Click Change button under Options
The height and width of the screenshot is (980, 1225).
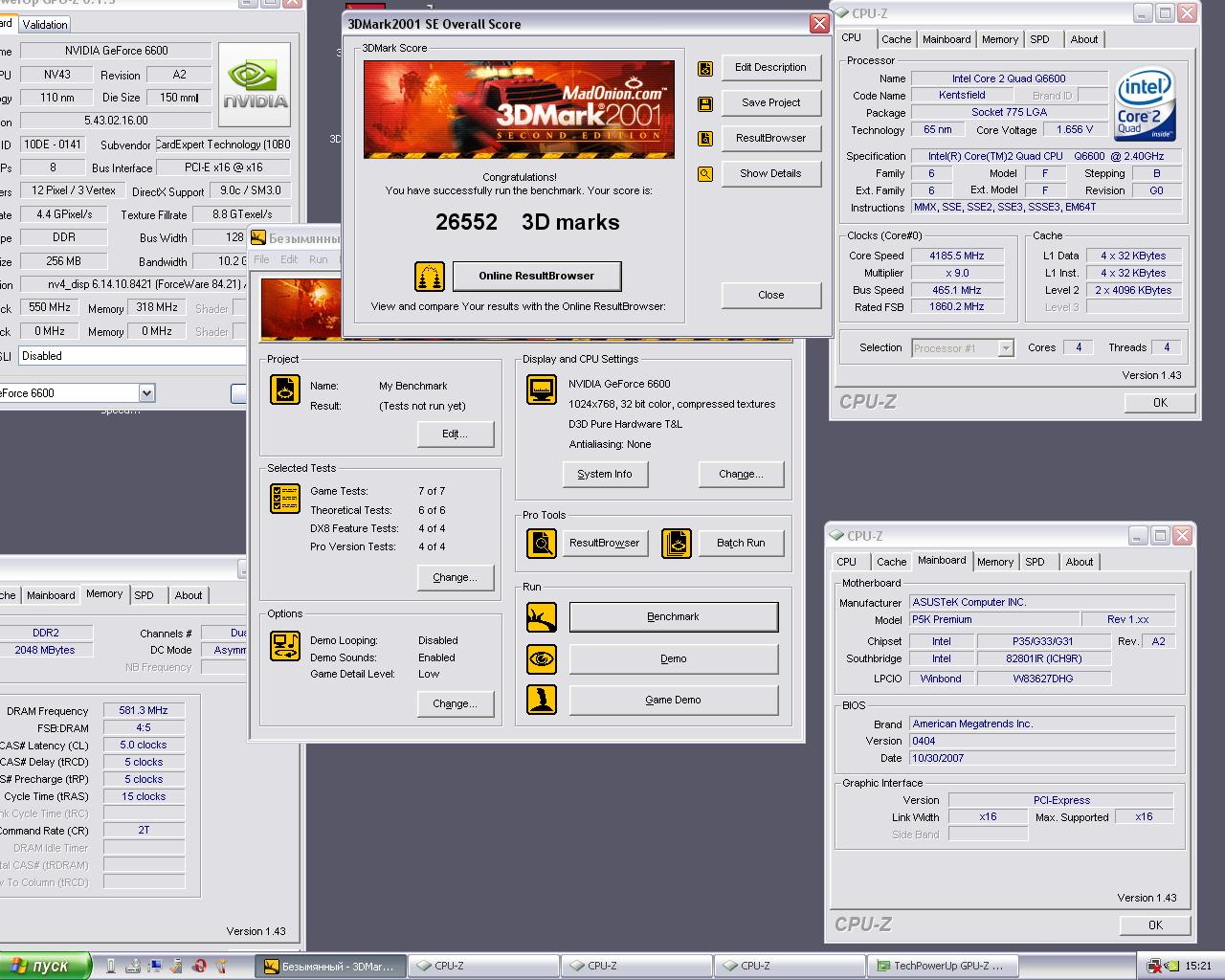[x=456, y=704]
